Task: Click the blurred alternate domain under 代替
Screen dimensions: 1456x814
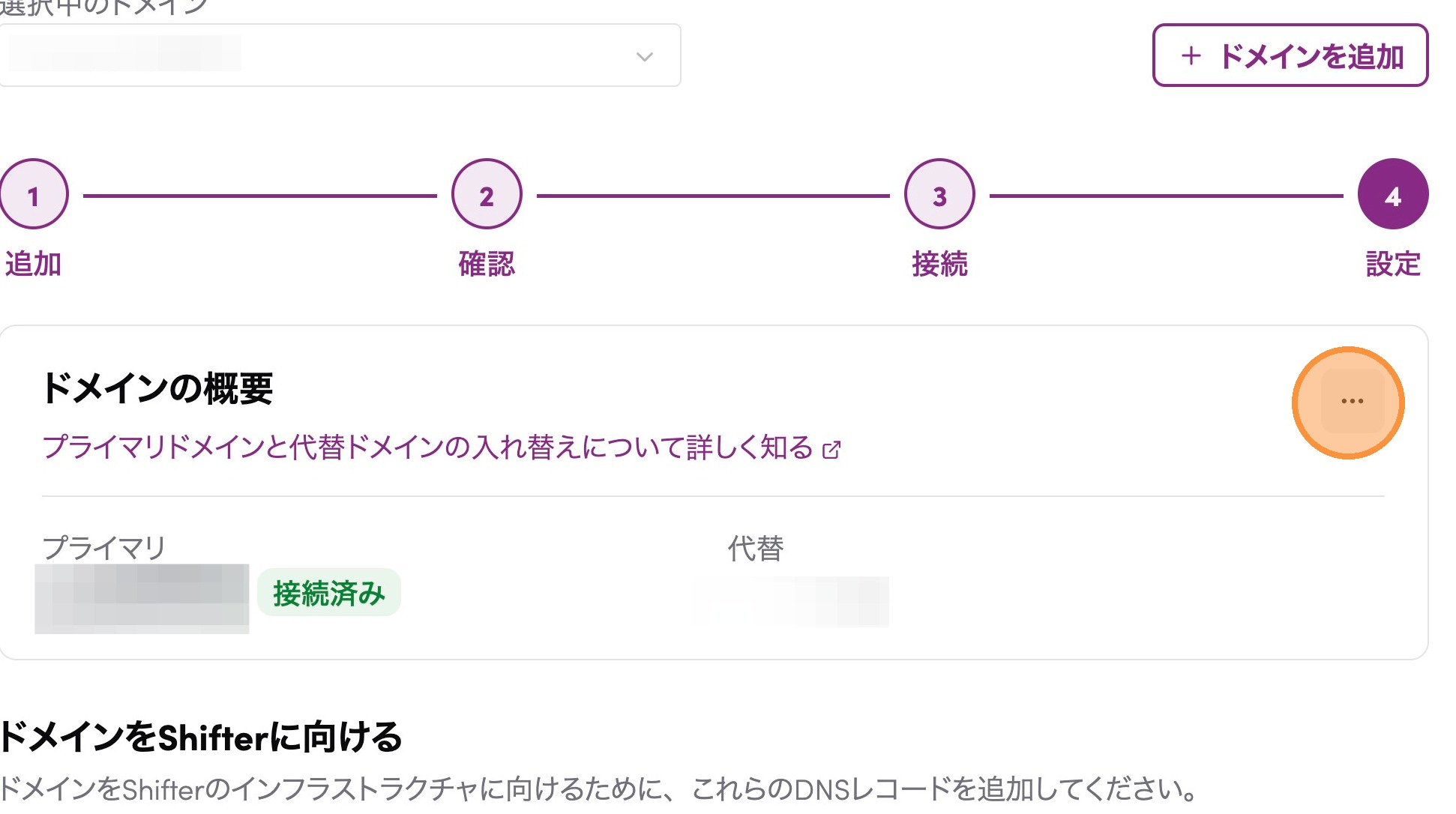Action: pos(789,601)
